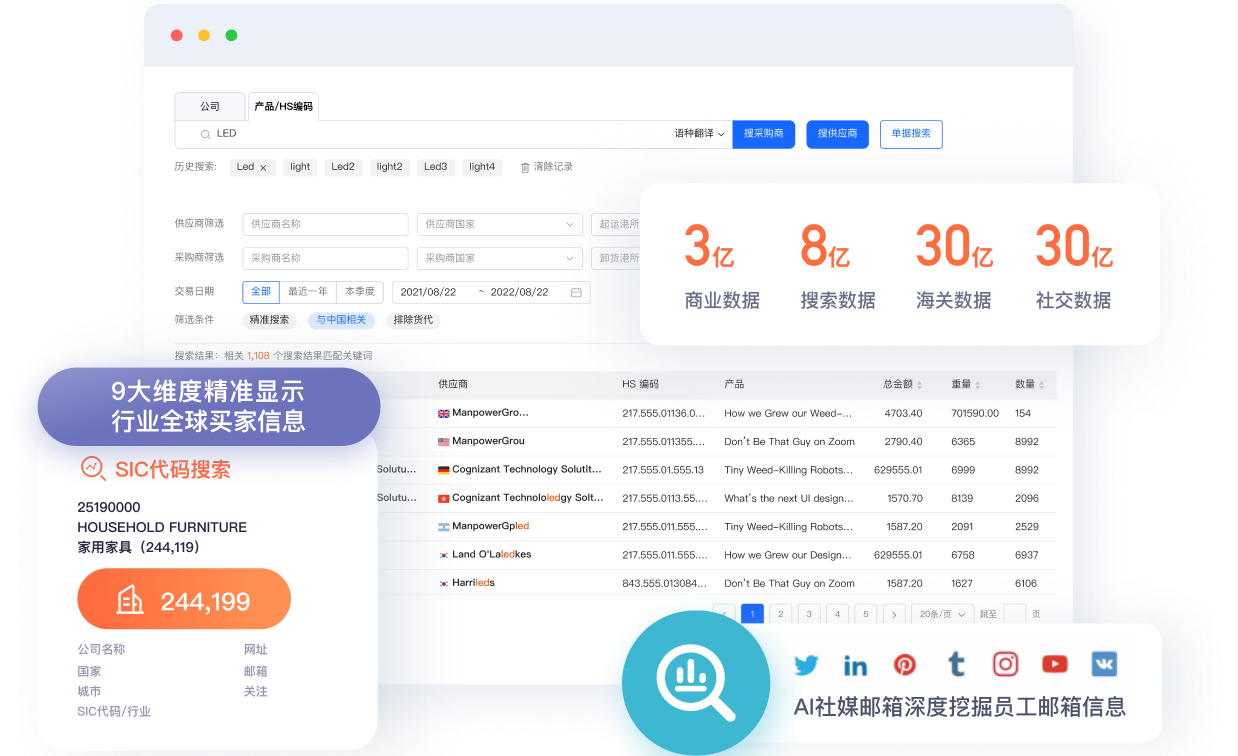Click the calendar icon in date range
The width and height of the screenshot is (1238, 756).
(x=576, y=292)
